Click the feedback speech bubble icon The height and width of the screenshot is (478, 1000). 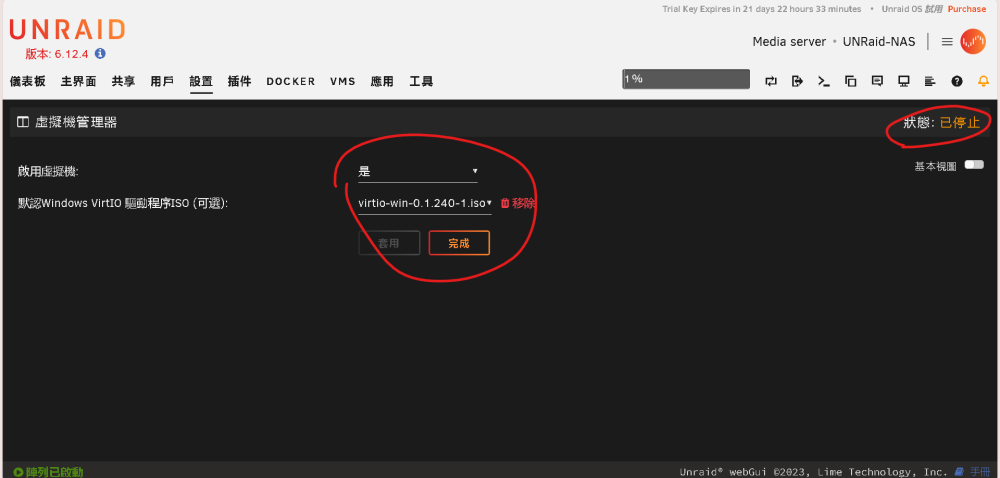(x=877, y=81)
